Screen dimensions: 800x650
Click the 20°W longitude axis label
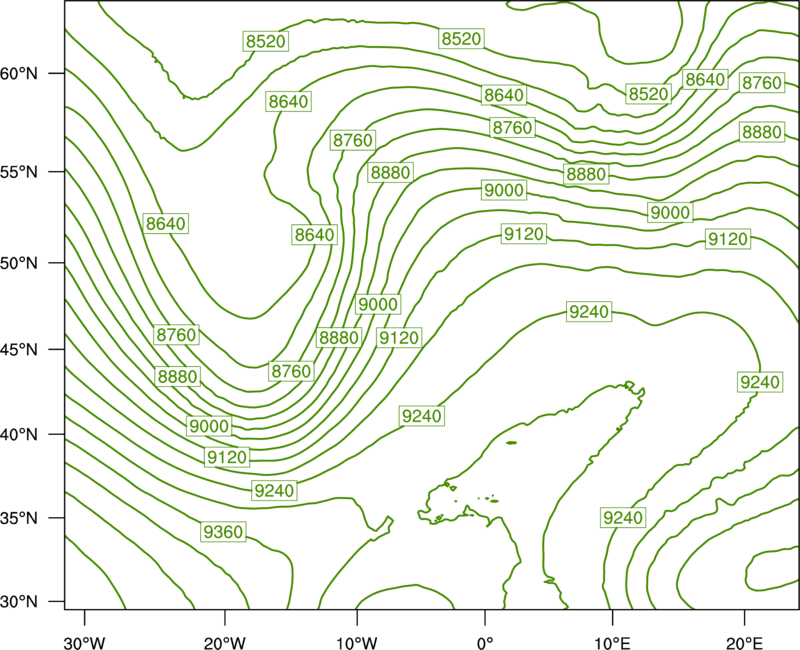tap(225, 643)
